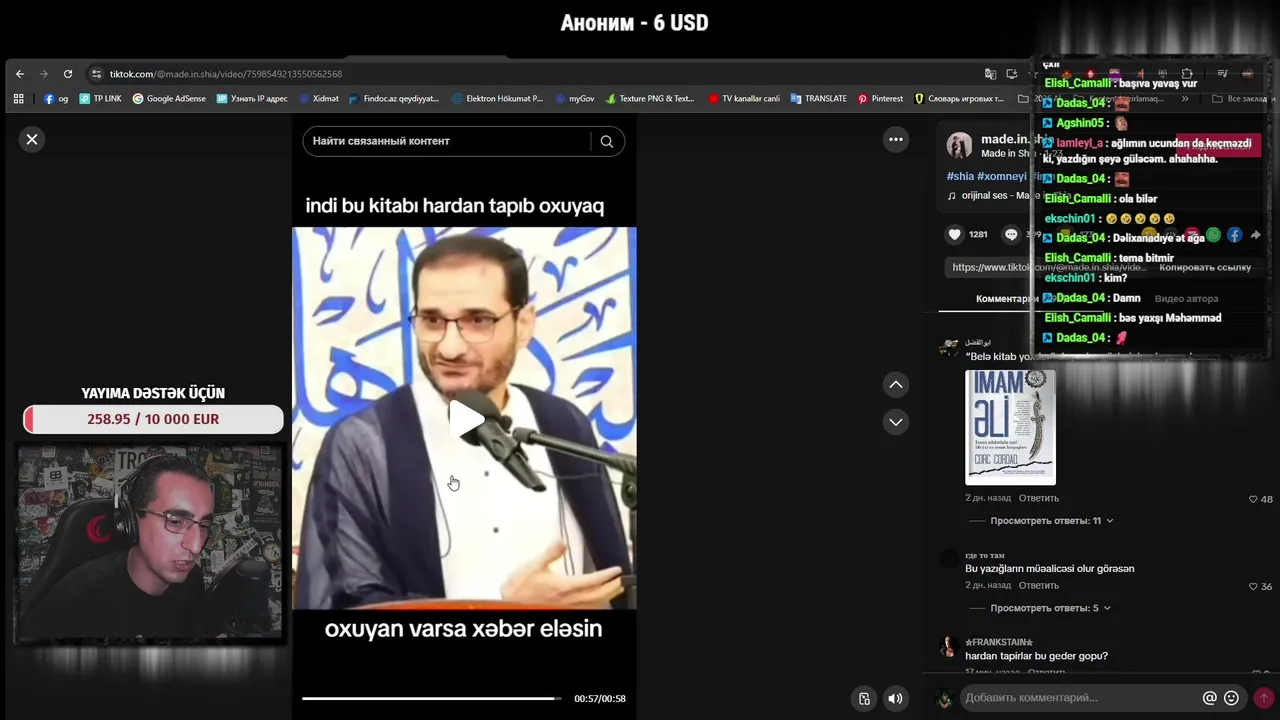The image size is (1280, 720).
Task: Open FRANKSTAIN commenter's profile name
Action: 998,642
